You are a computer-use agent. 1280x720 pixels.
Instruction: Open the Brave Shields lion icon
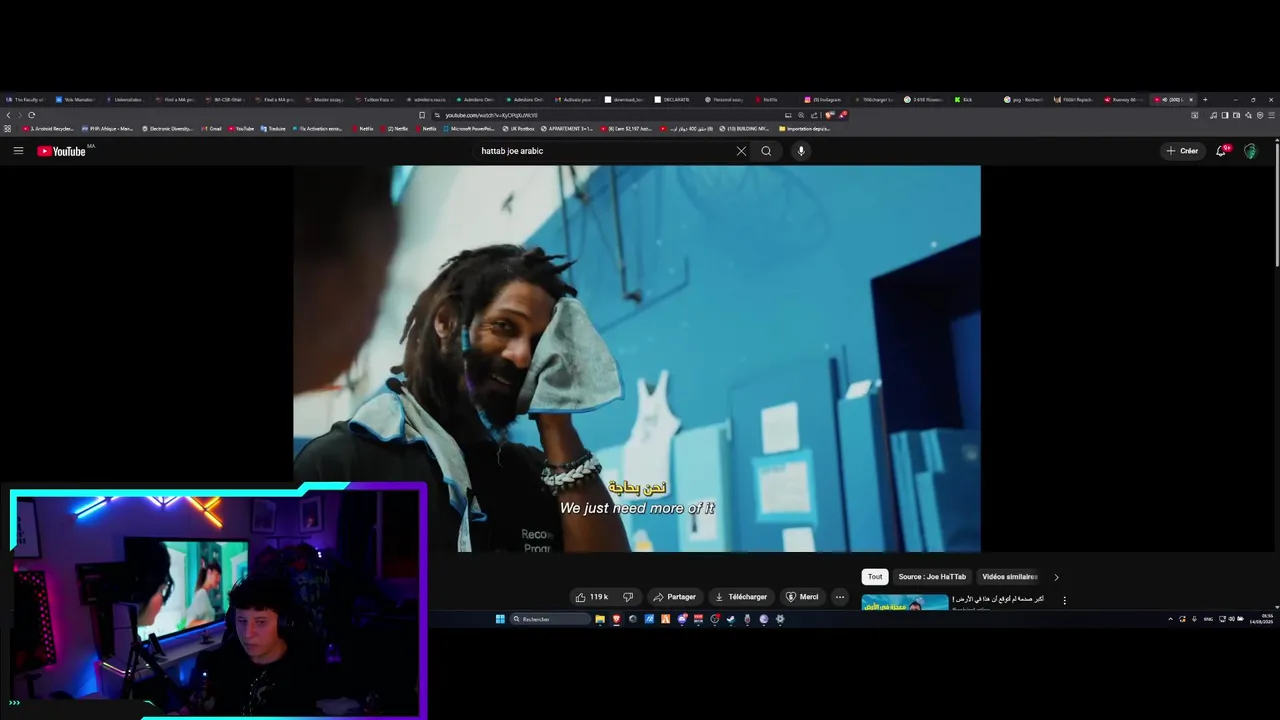coord(829,115)
